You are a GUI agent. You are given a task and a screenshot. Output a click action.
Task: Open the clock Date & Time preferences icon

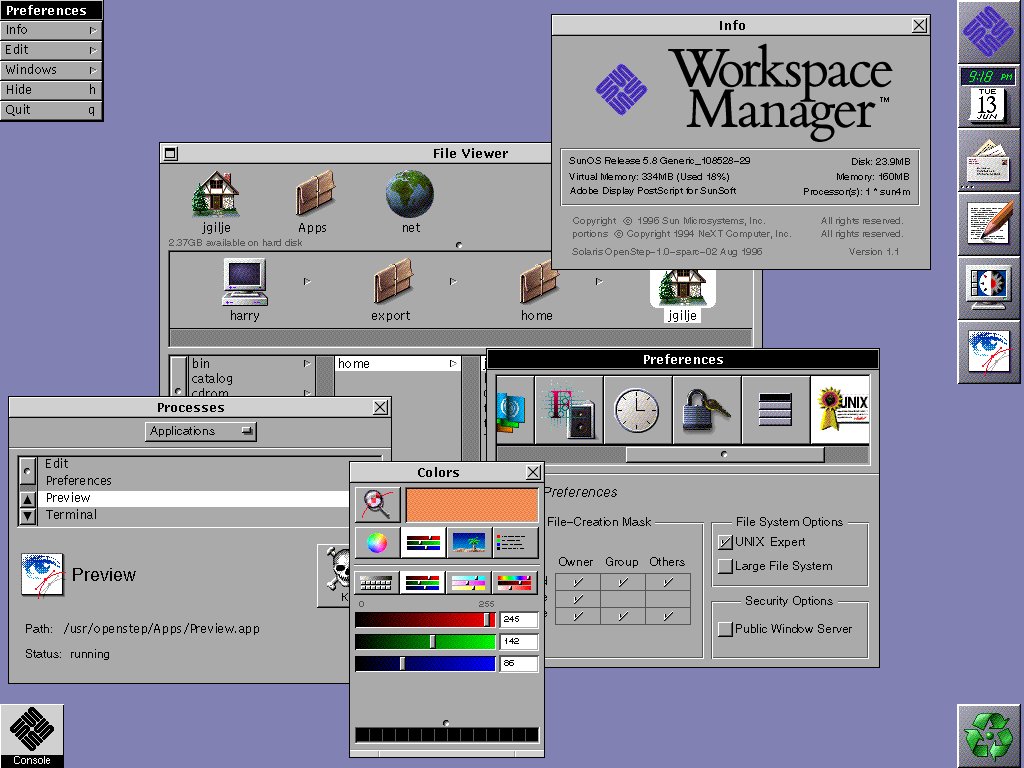pos(637,410)
